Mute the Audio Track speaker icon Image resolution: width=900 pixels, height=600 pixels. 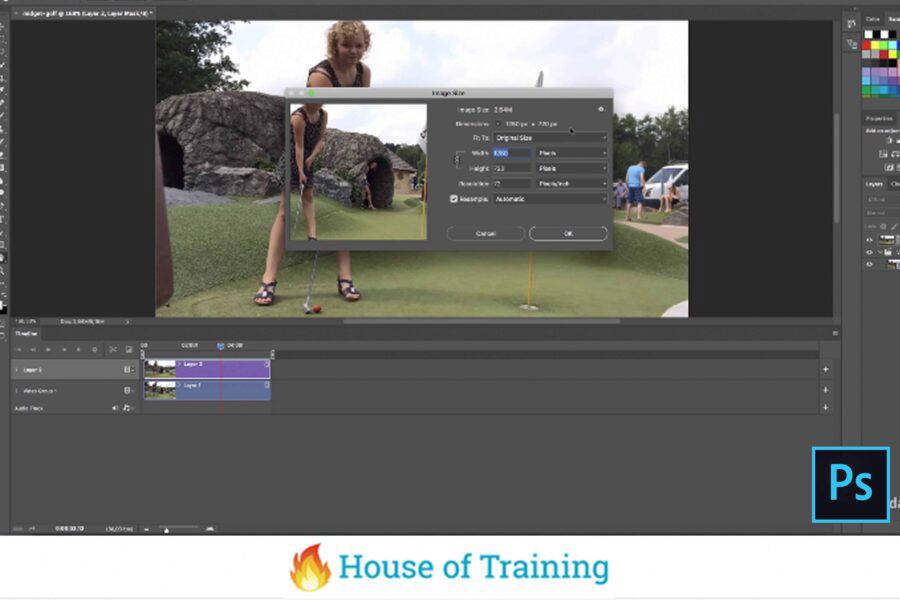115,408
